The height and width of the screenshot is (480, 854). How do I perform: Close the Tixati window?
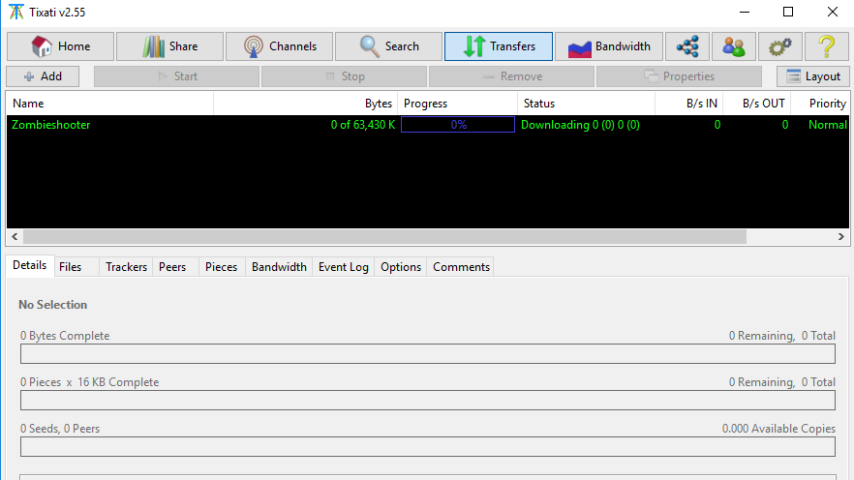tap(832, 12)
